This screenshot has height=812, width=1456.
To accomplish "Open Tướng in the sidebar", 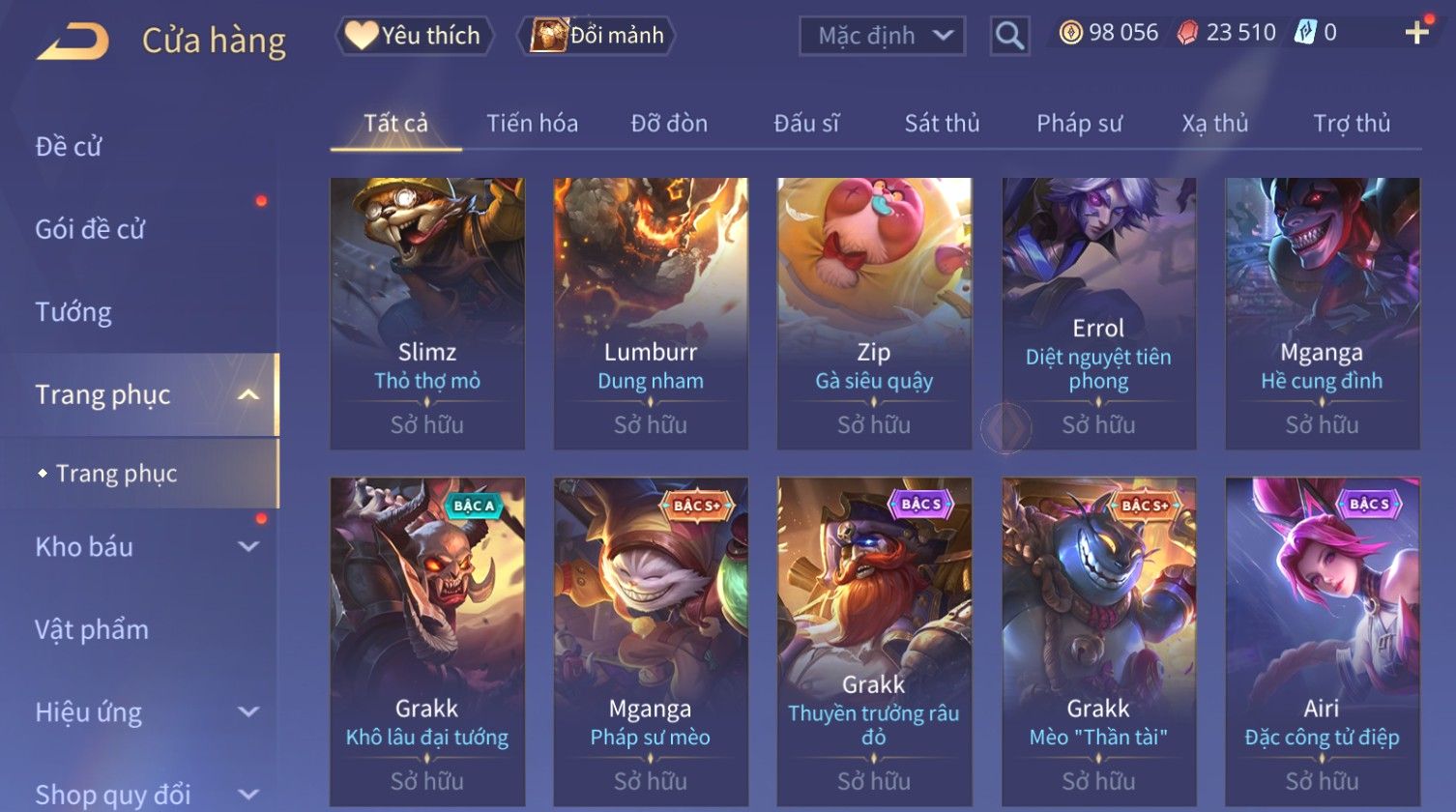I will coord(73,312).
